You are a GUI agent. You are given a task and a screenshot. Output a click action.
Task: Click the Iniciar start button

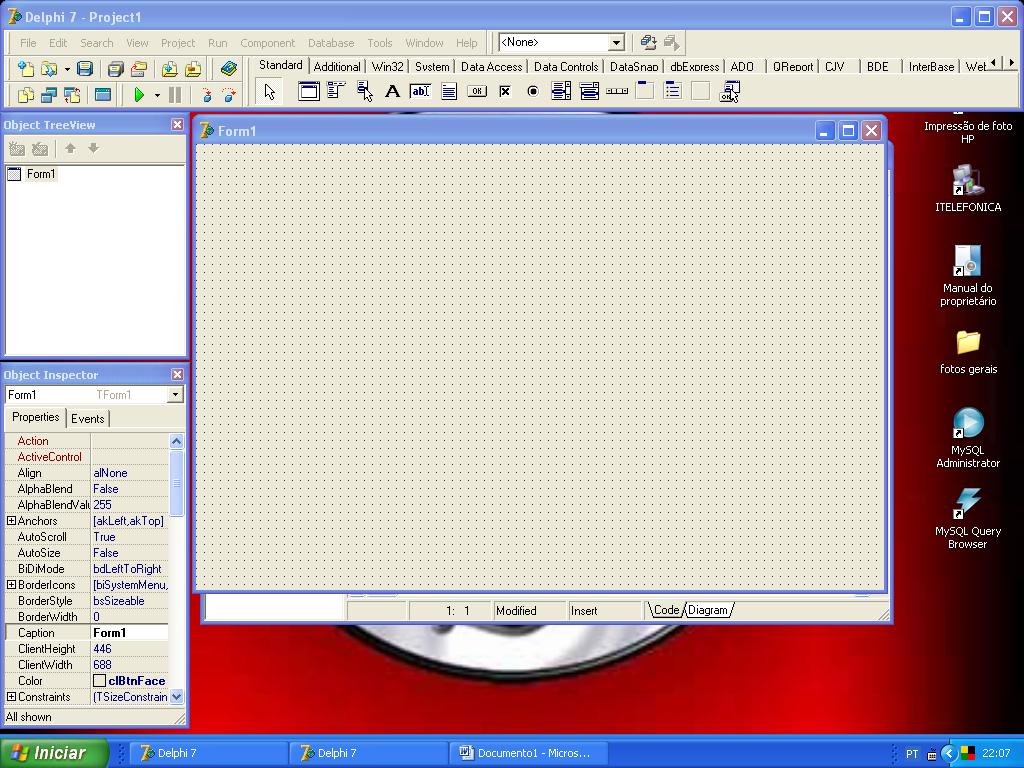pyautogui.click(x=54, y=753)
